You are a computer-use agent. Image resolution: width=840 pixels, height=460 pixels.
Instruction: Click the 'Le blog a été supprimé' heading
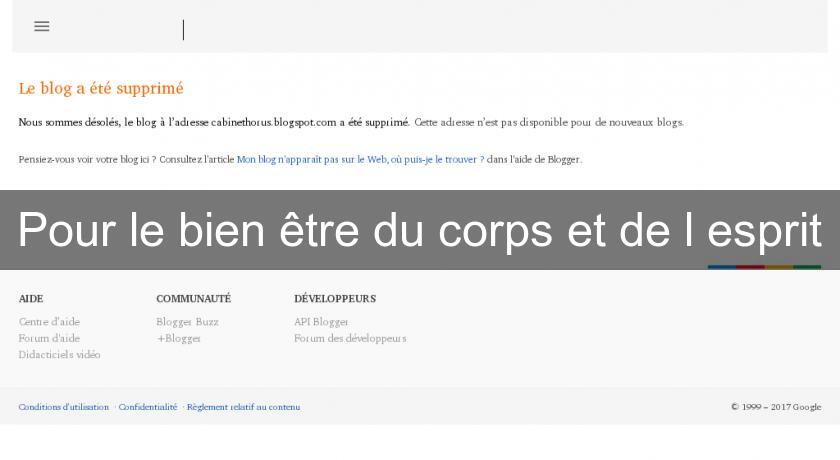(101, 88)
